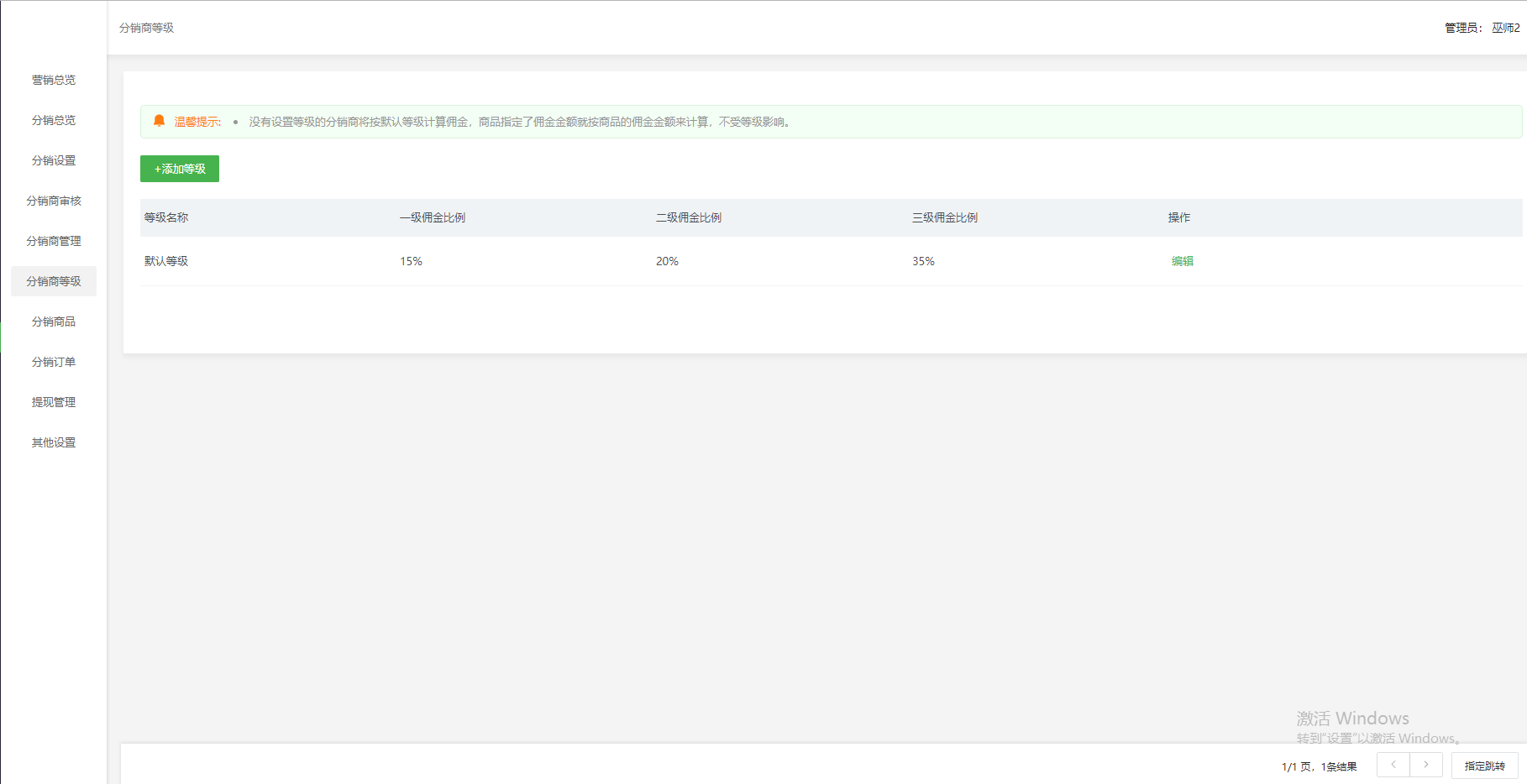Open 营销总览 in sidebar
Image resolution: width=1527 pixels, height=784 pixels.
click(x=54, y=80)
